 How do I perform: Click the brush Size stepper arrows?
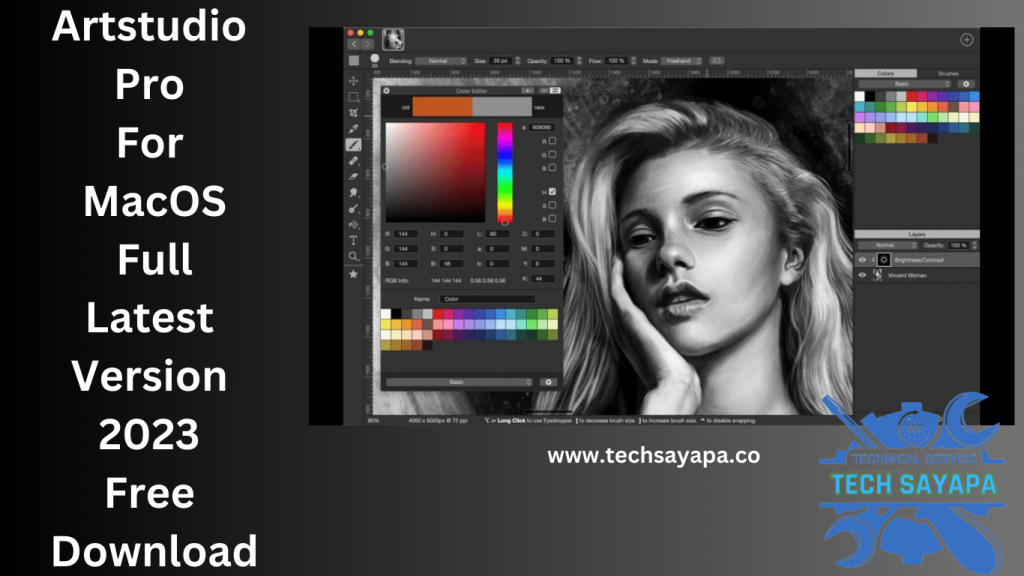[x=518, y=61]
